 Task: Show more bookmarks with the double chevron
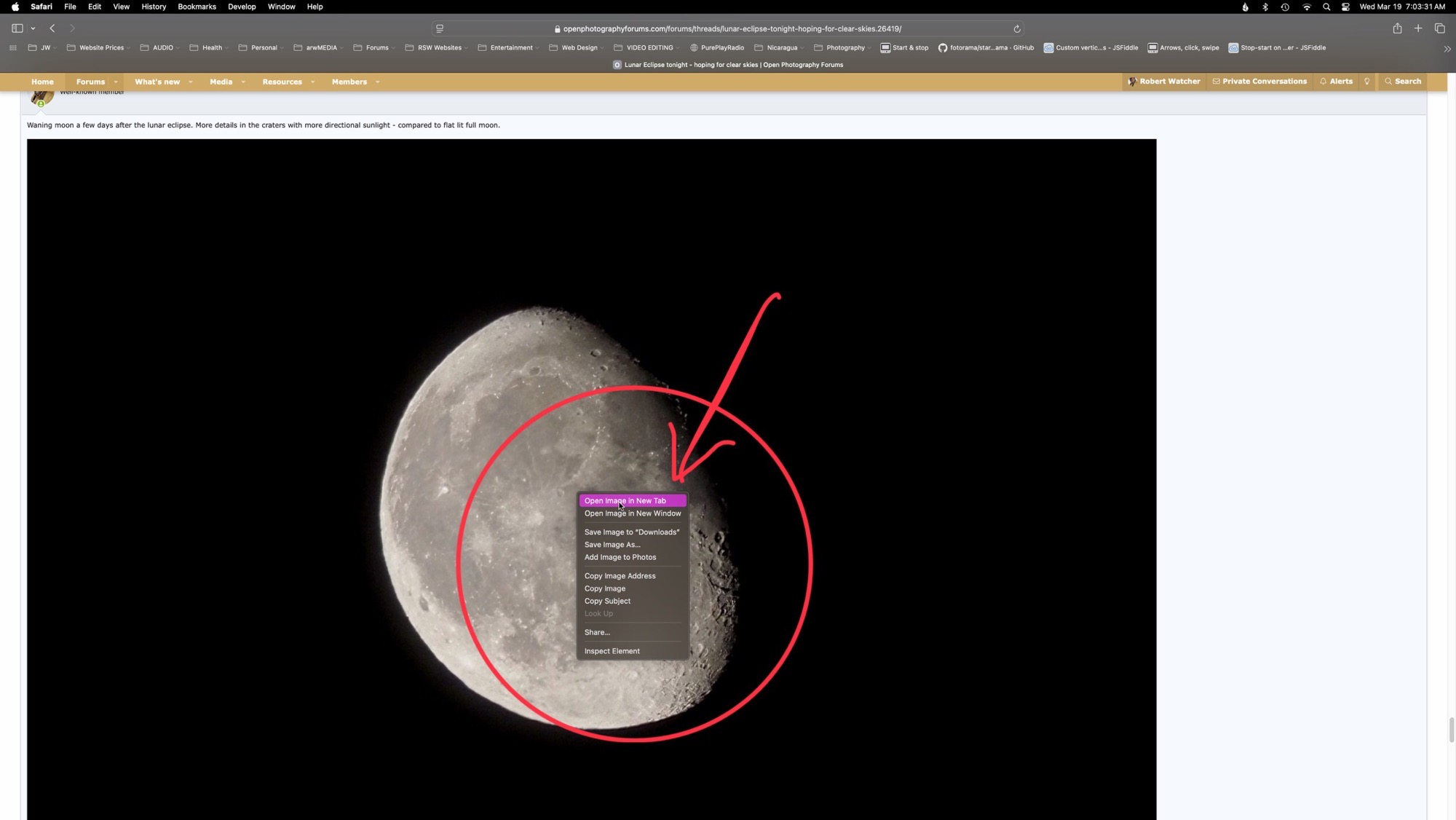[x=1447, y=49]
